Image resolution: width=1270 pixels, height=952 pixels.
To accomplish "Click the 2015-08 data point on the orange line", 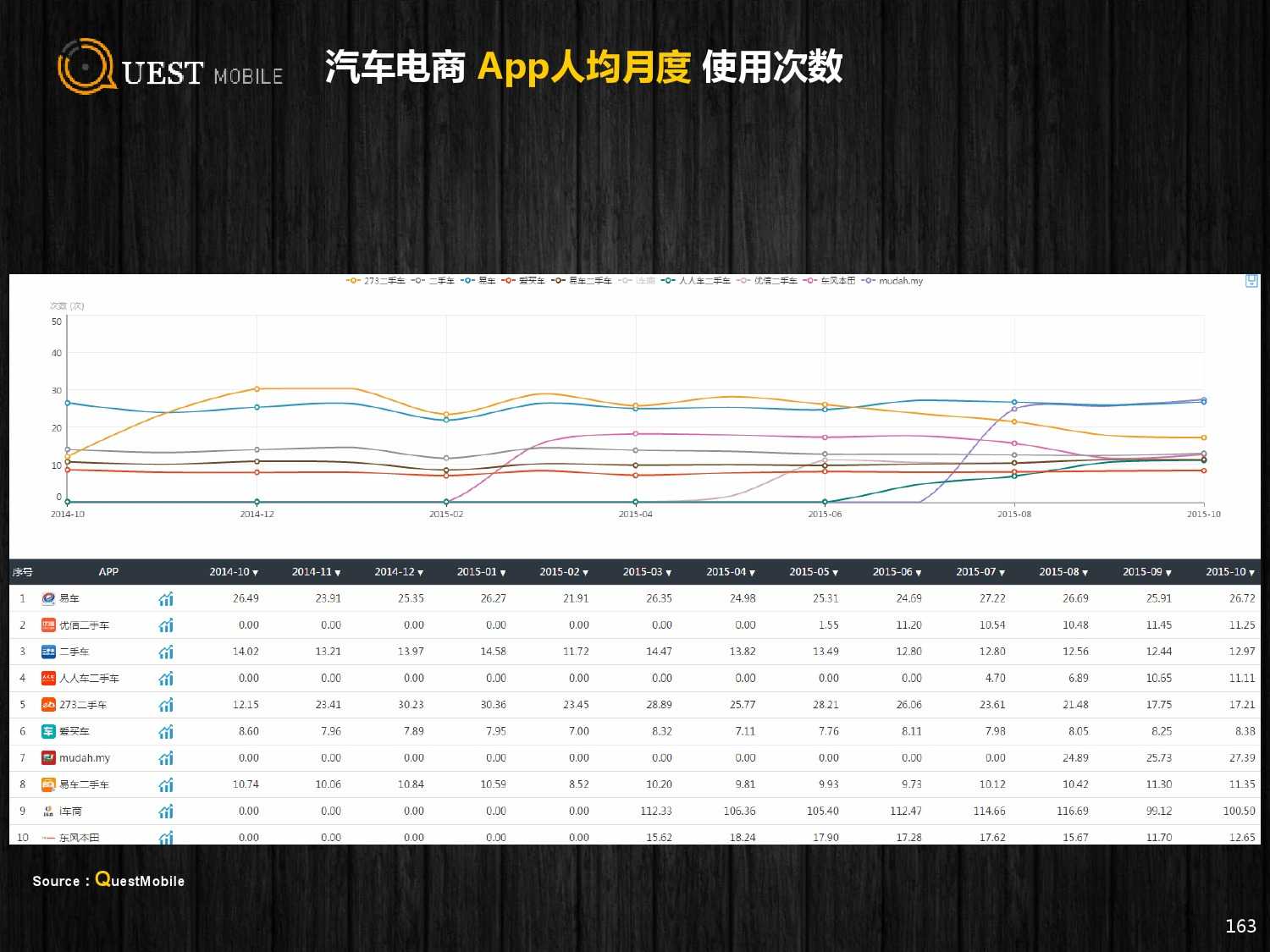I will click(1014, 421).
